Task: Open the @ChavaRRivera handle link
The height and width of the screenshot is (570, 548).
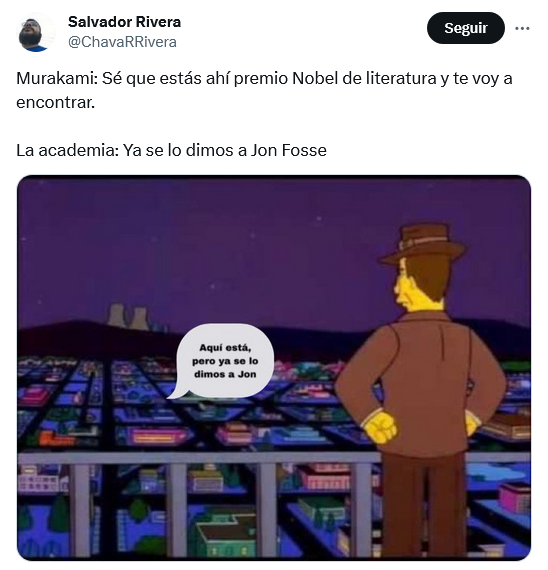Action: [x=122, y=42]
